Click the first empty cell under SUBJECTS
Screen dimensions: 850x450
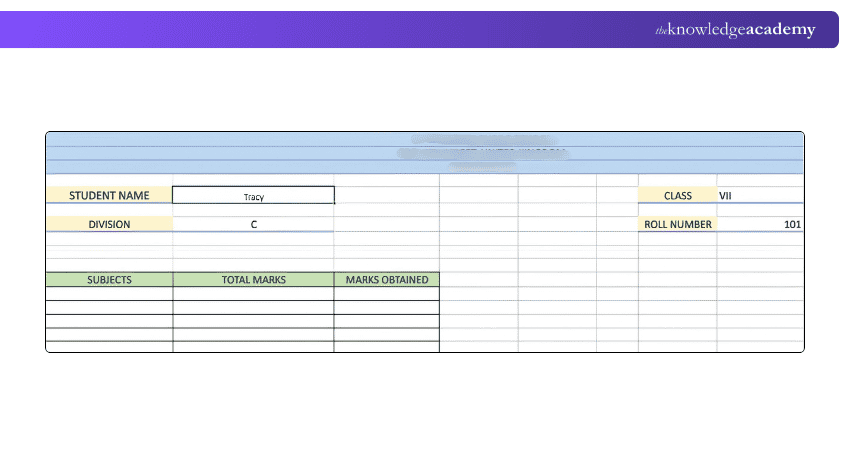tap(109, 293)
